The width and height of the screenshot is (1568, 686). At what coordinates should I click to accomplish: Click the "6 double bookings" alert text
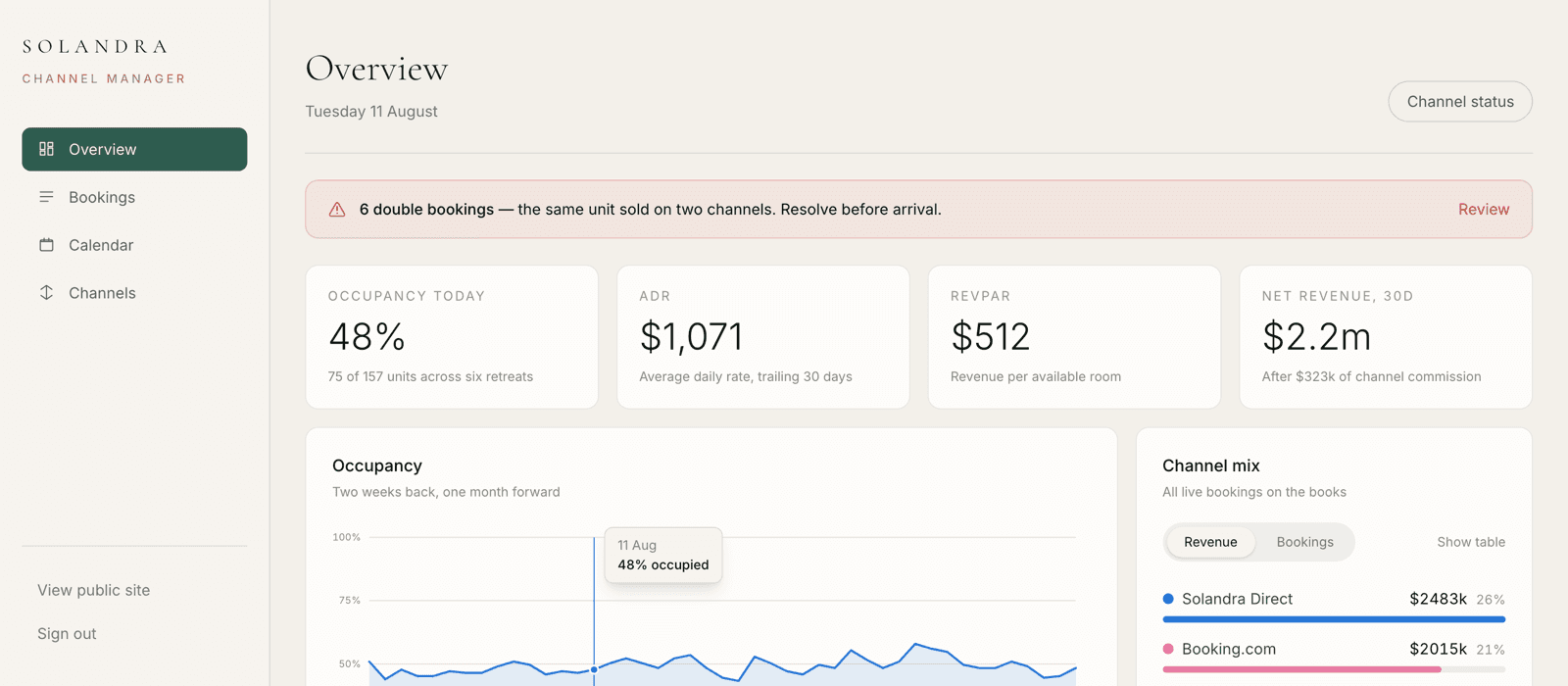point(426,210)
